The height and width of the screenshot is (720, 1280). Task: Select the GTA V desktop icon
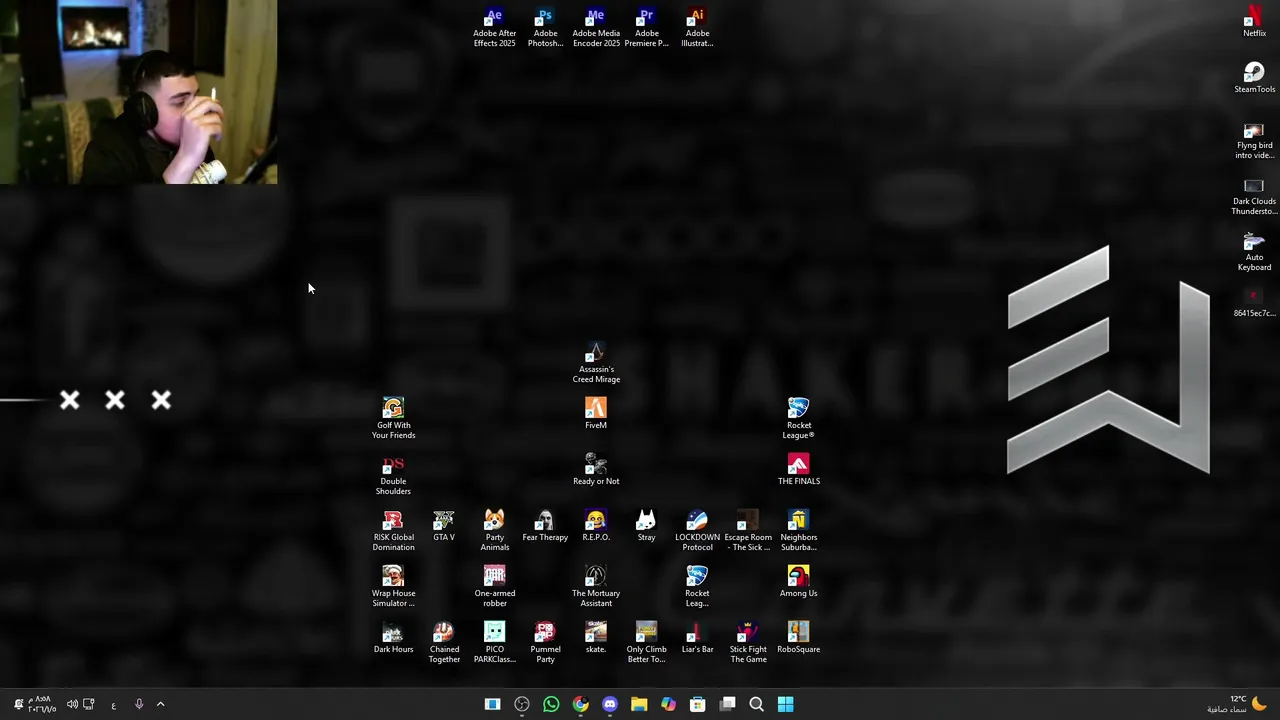[x=444, y=526]
